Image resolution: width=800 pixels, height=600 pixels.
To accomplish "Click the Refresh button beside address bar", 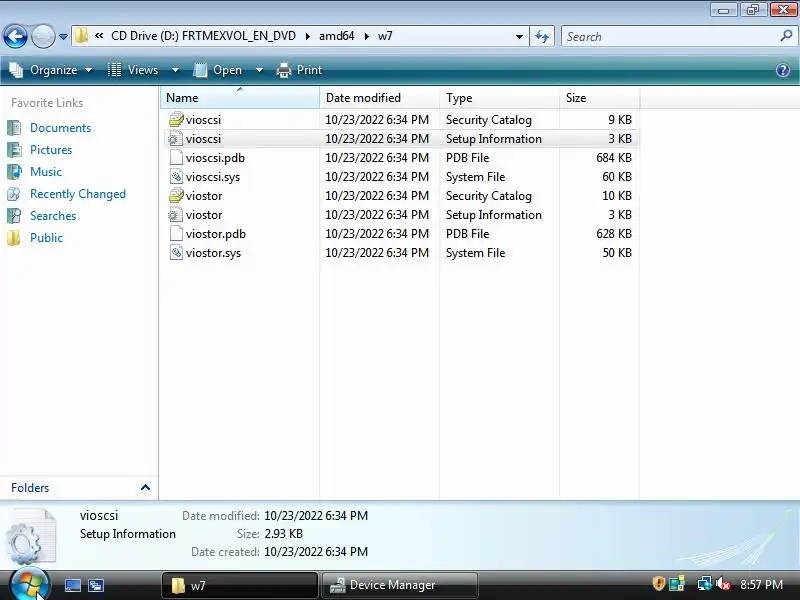I will [x=542, y=36].
